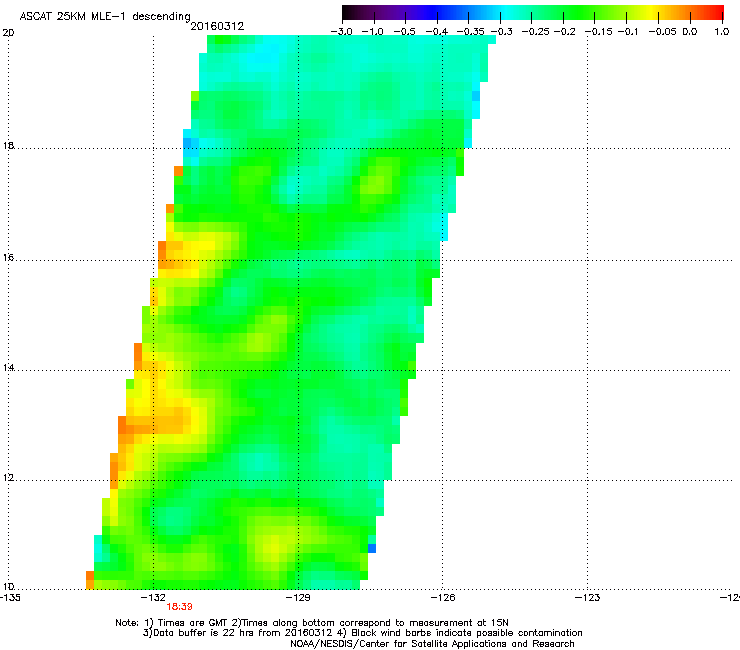Click the colorbar label '-0.3'
Image resolution: width=740 pixels, height=650 pixels.
click(502, 32)
